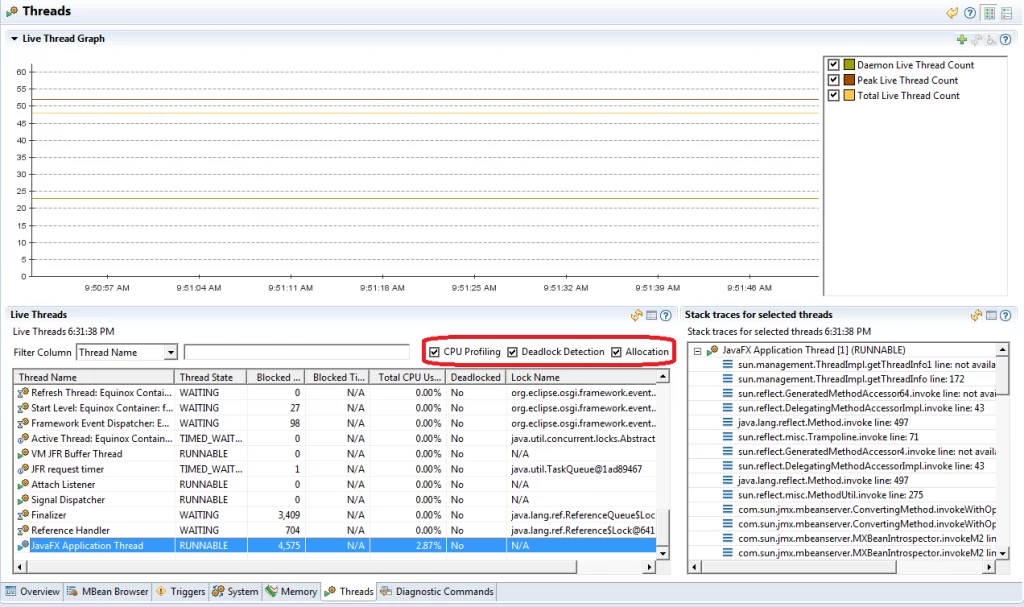Open the Filter Column dropdown
The image size is (1024, 607).
[x=170, y=353]
